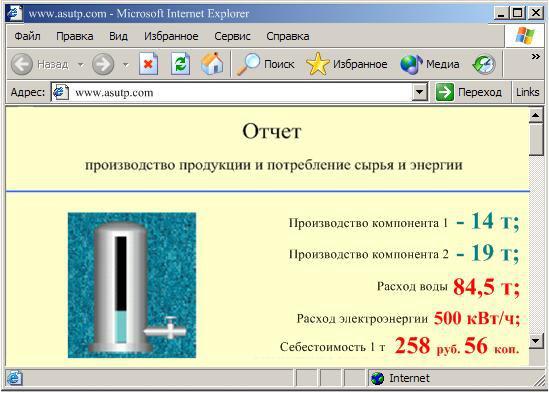Image resolution: width=549 pixels, height=393 pixels.
Task: Open the Файл menu
Action: [27, 36]
